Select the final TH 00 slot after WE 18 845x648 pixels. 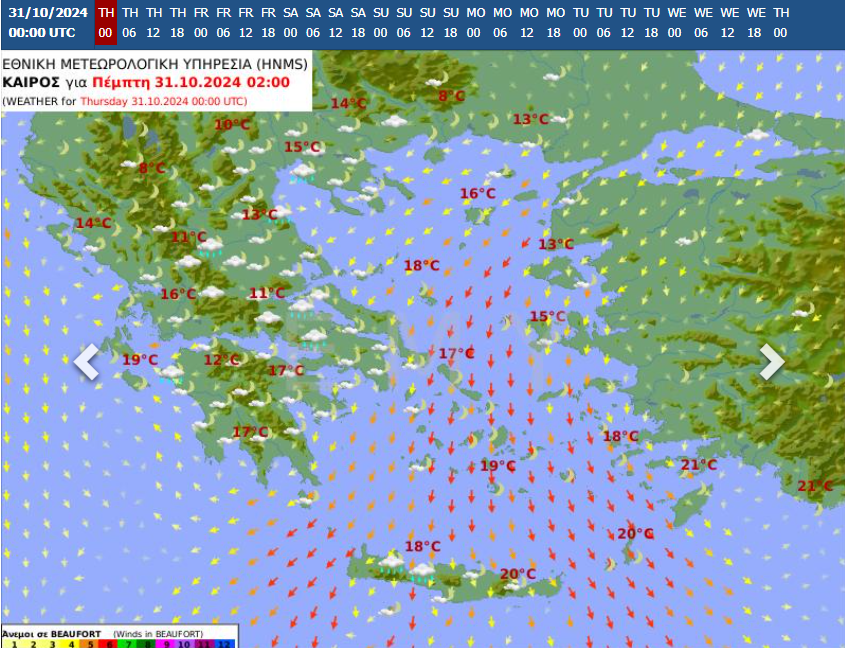(x=780, y=23)
